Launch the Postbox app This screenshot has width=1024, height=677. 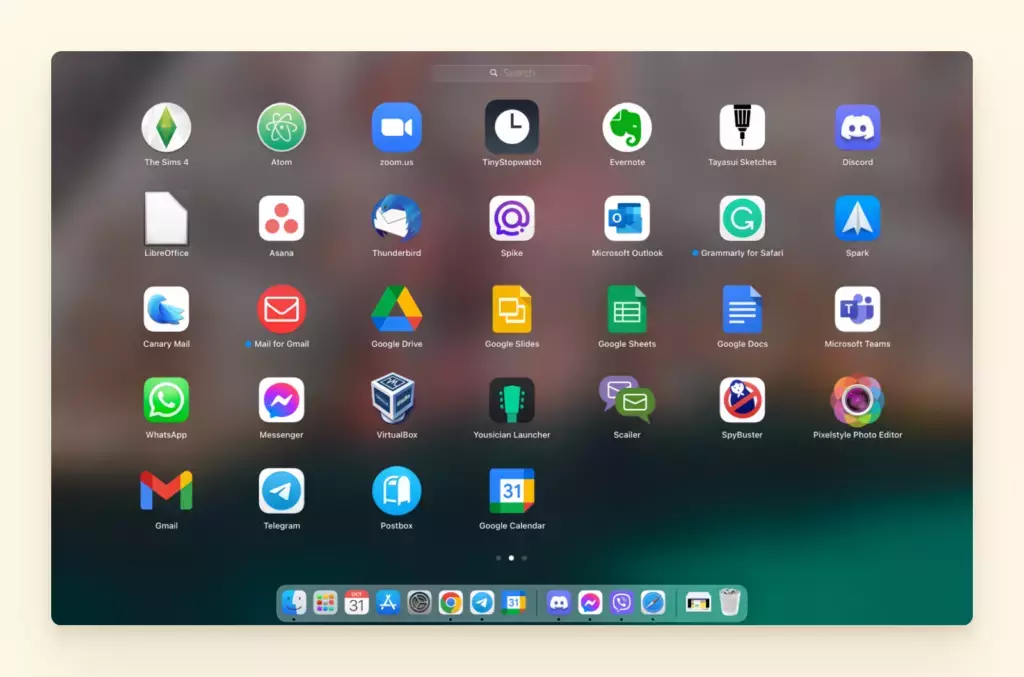coord(396,490)
